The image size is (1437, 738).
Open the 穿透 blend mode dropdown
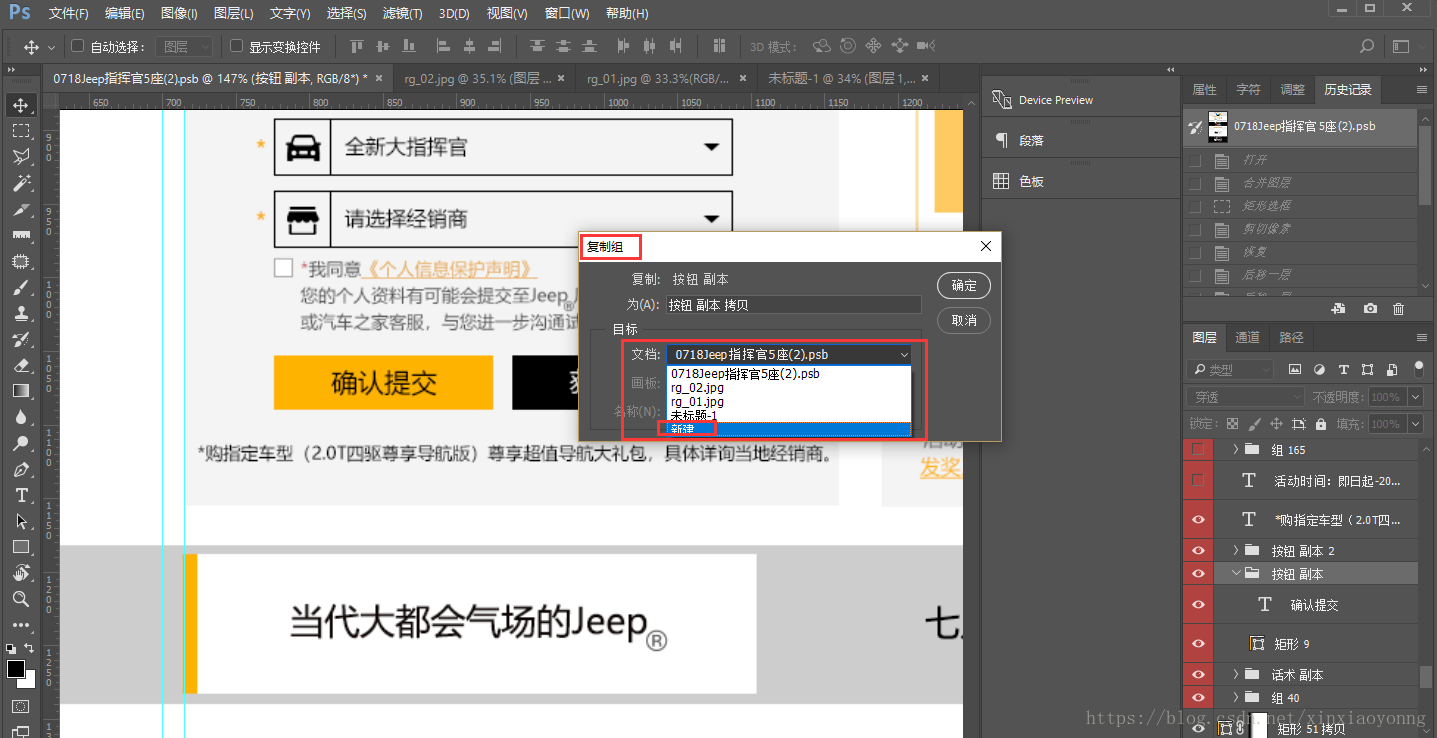coord(1245,397)
